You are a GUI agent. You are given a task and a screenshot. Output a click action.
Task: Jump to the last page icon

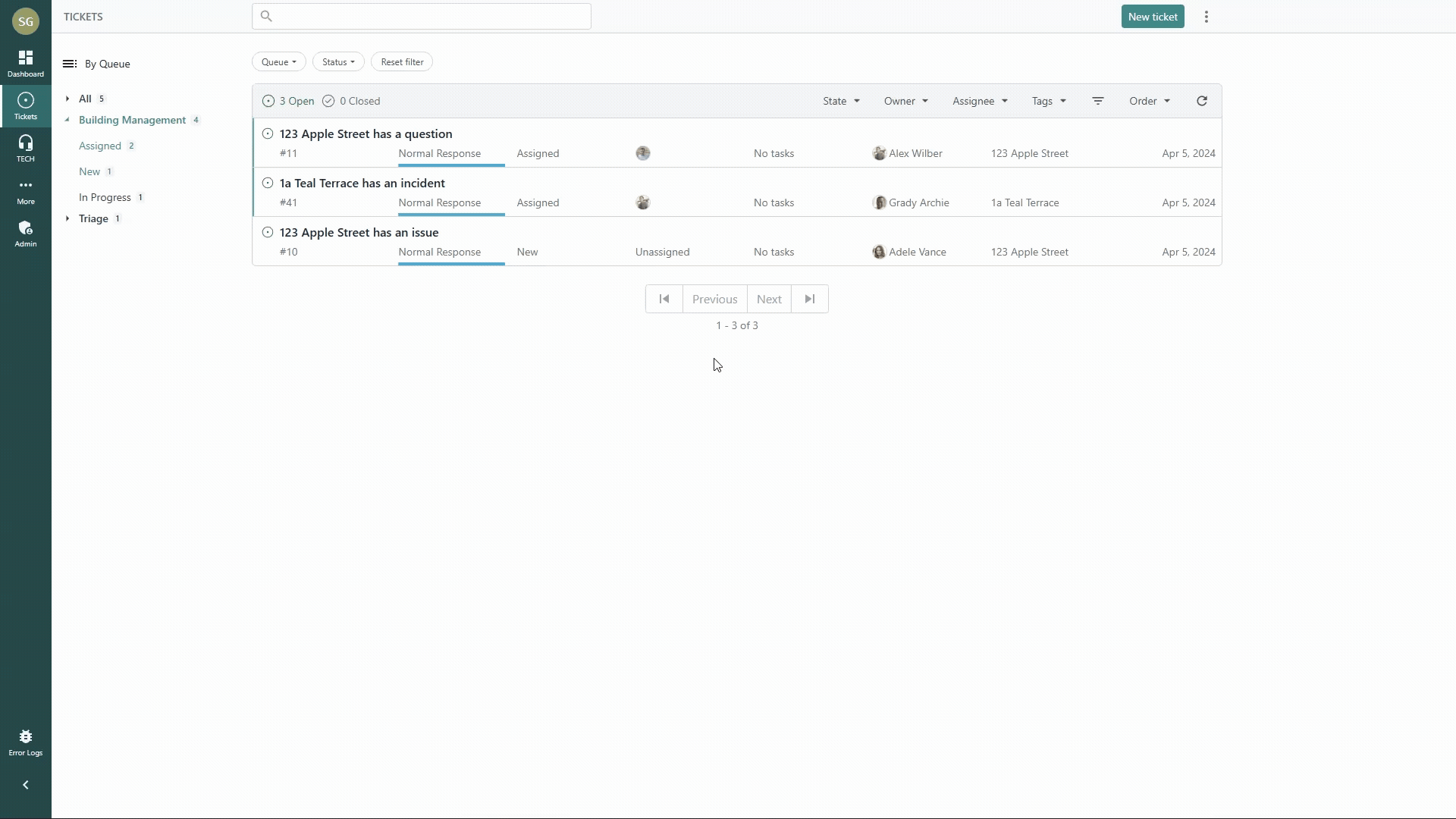(810, 299)
